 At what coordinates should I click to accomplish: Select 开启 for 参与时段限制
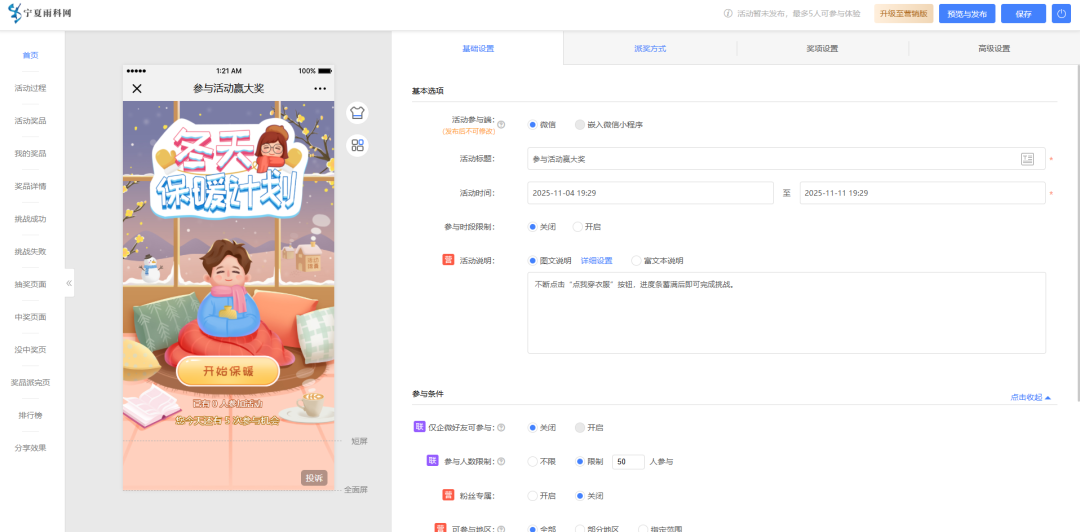[x=578, y=227]
